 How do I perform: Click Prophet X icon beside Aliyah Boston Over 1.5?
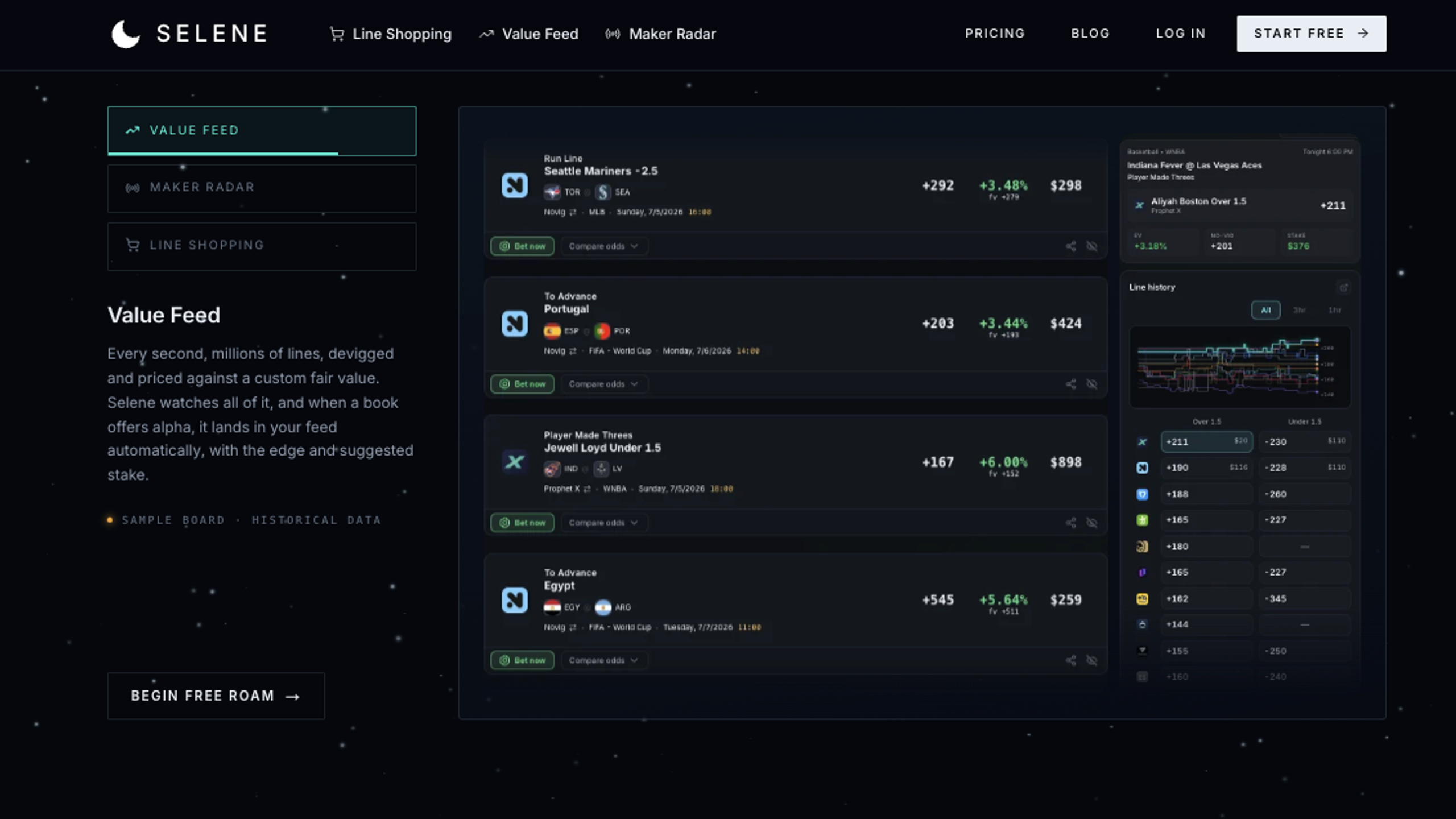pos(1139,205)
